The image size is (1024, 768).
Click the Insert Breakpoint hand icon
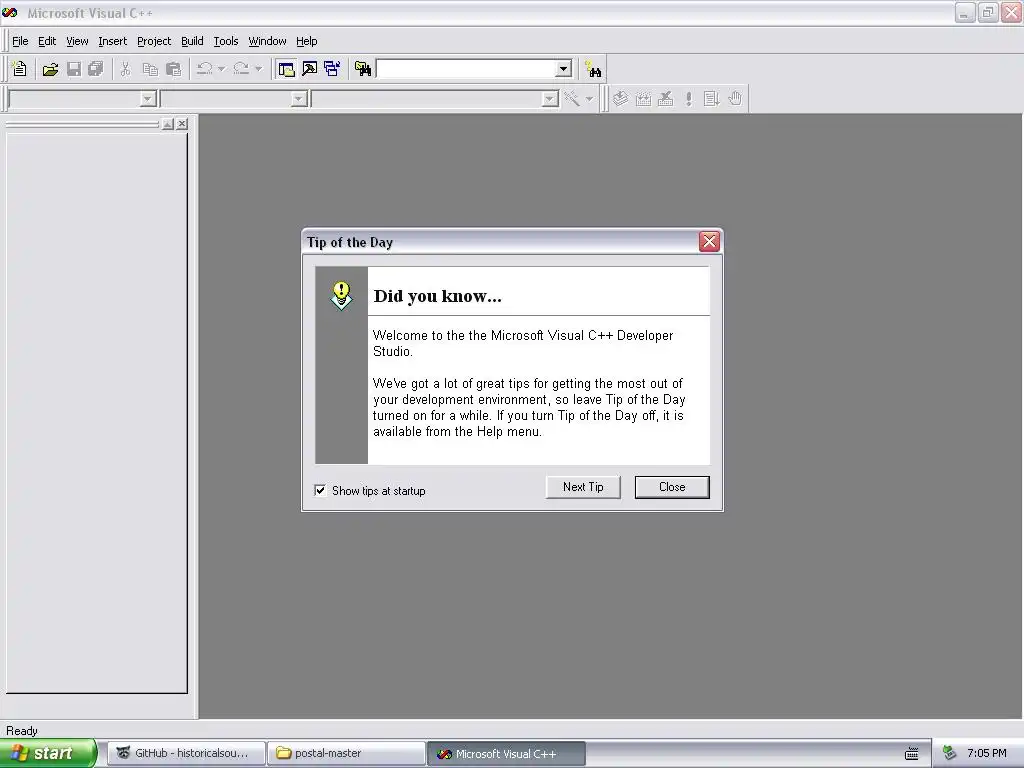[735, 99]
